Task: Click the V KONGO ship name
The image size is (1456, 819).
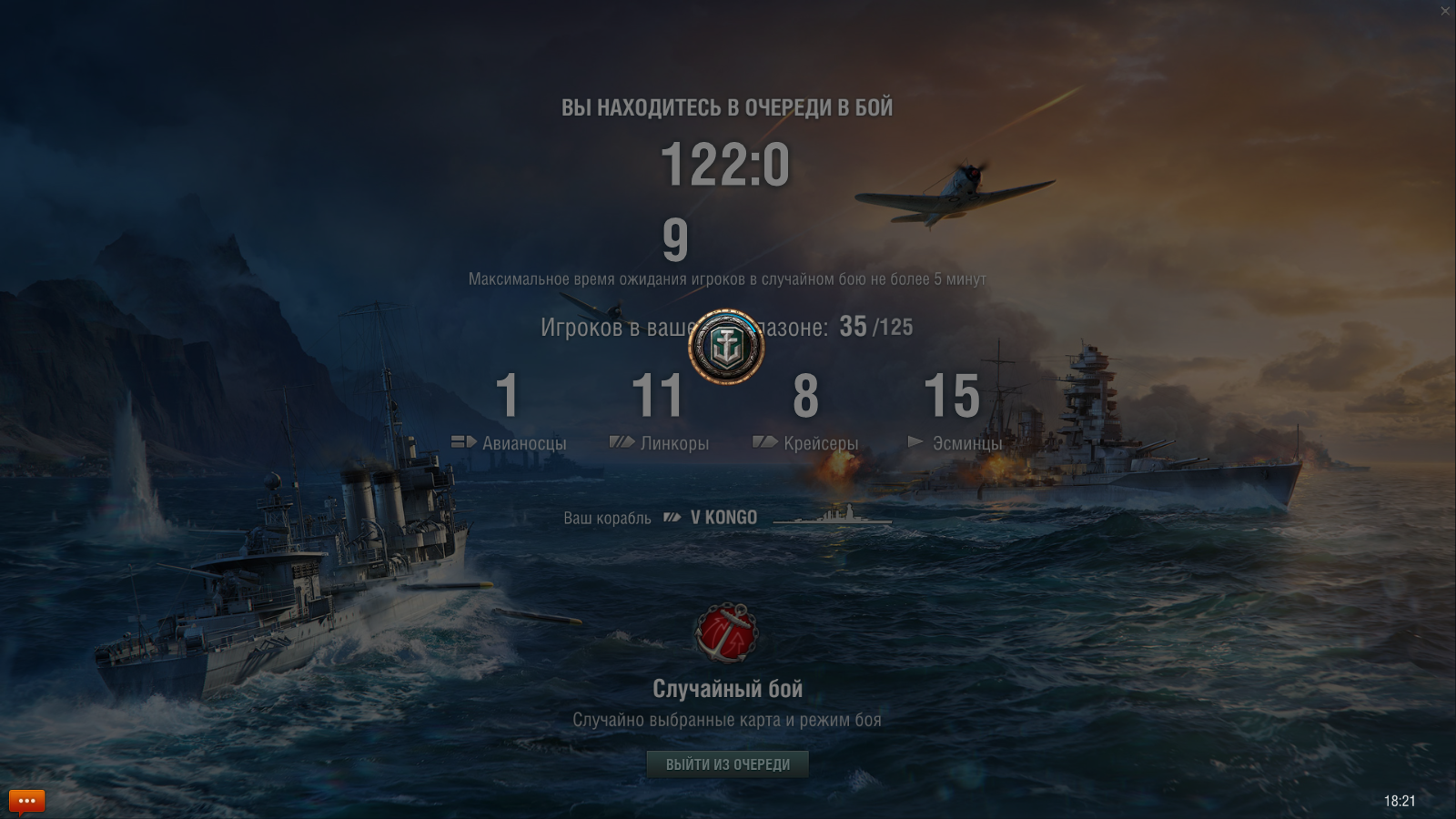Action: [723, 518]
